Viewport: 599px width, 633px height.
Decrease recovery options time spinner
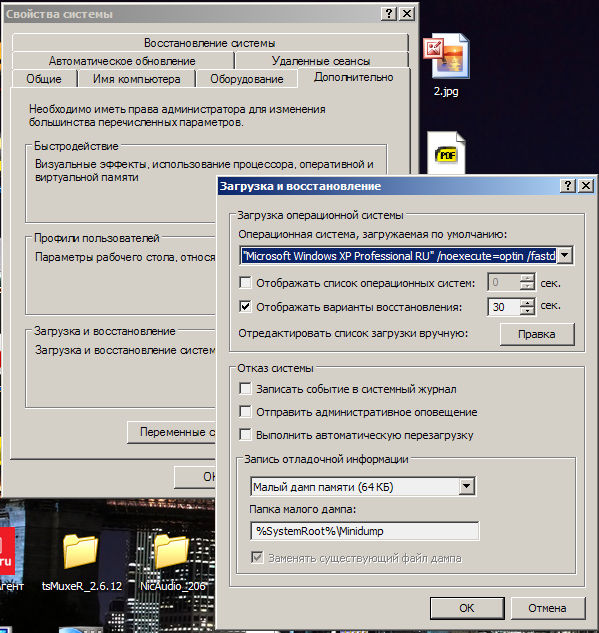click(527, 311)
